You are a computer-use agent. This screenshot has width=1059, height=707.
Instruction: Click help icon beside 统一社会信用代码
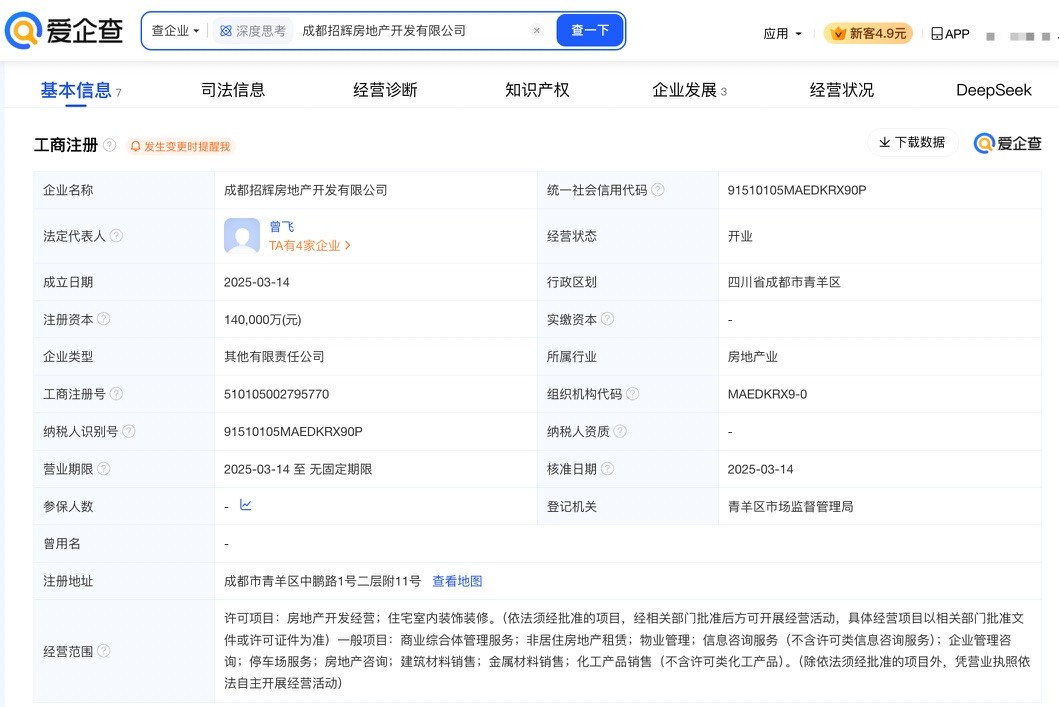coord(658,190)
